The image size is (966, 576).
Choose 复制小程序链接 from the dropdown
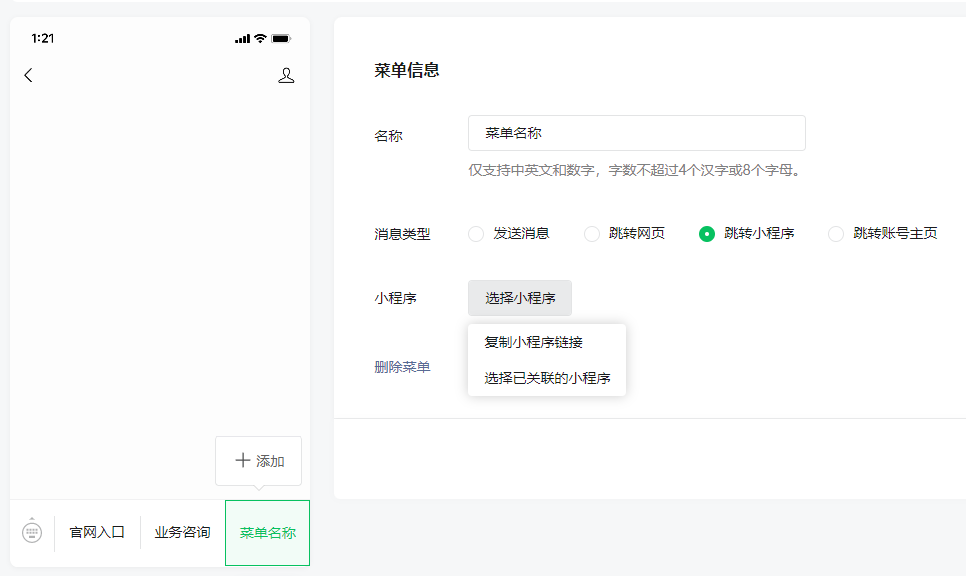point(534,342)
